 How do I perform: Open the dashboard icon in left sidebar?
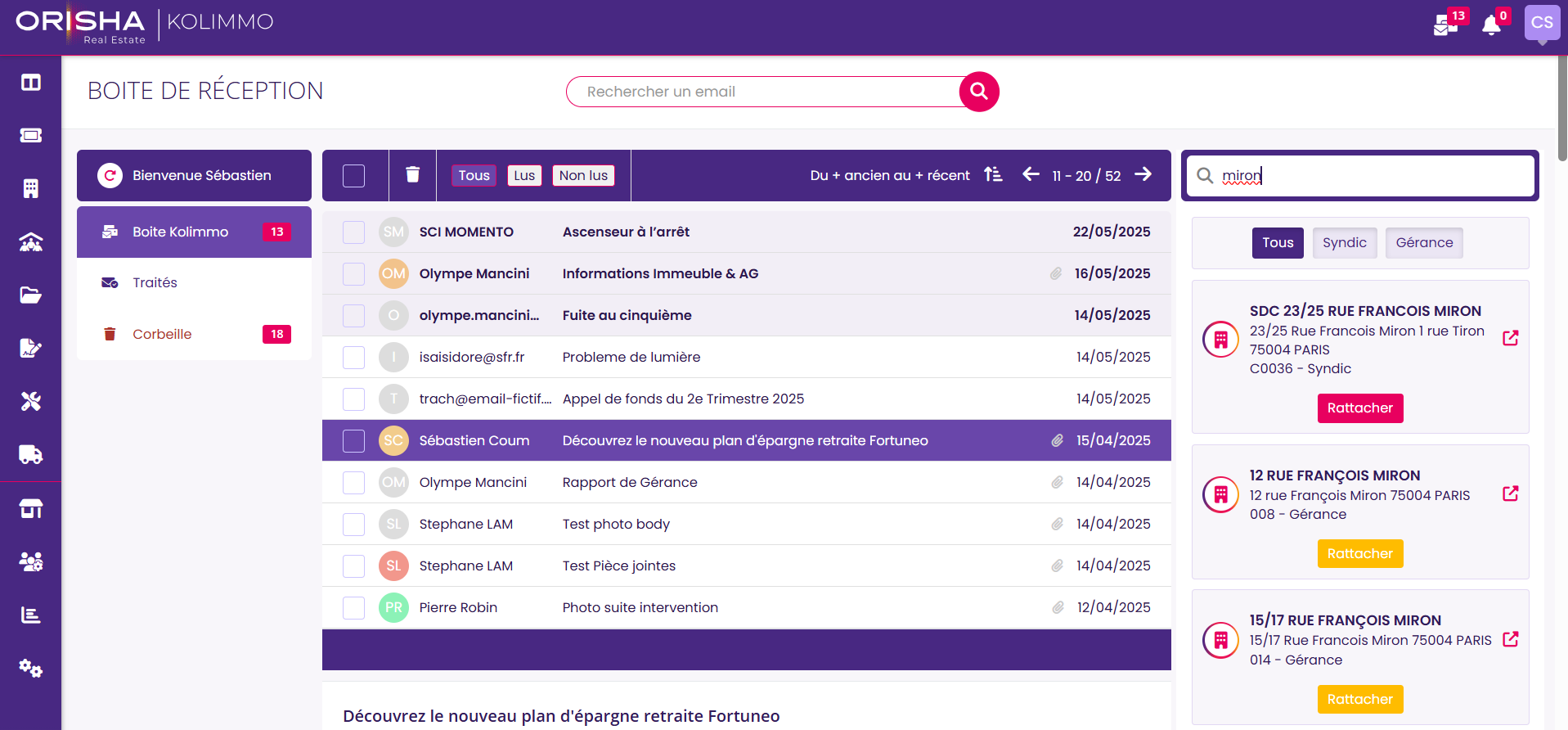click(x=31, y=83)
